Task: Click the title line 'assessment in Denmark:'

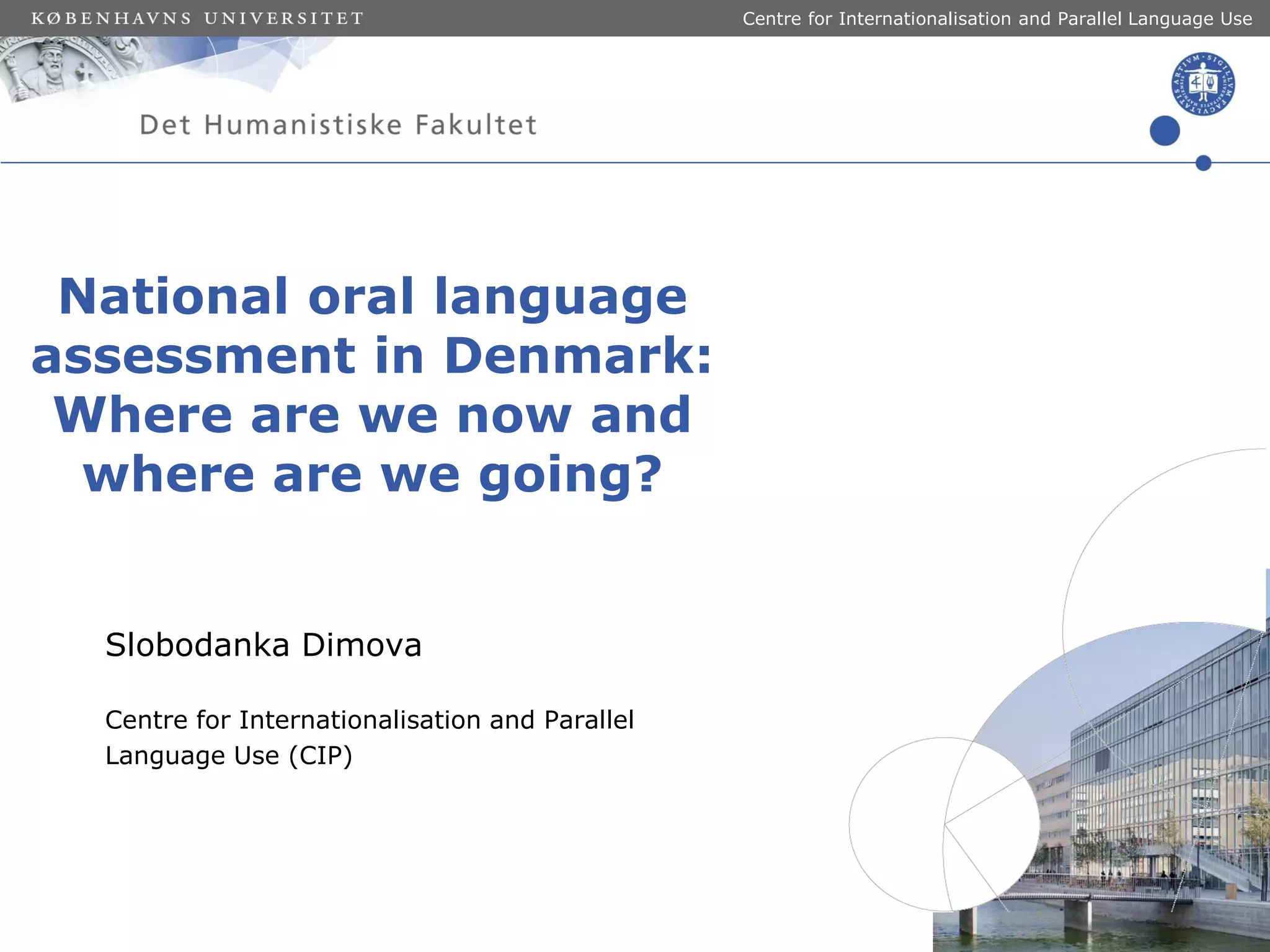Action: pyautogui.click(x=372, y=356)
